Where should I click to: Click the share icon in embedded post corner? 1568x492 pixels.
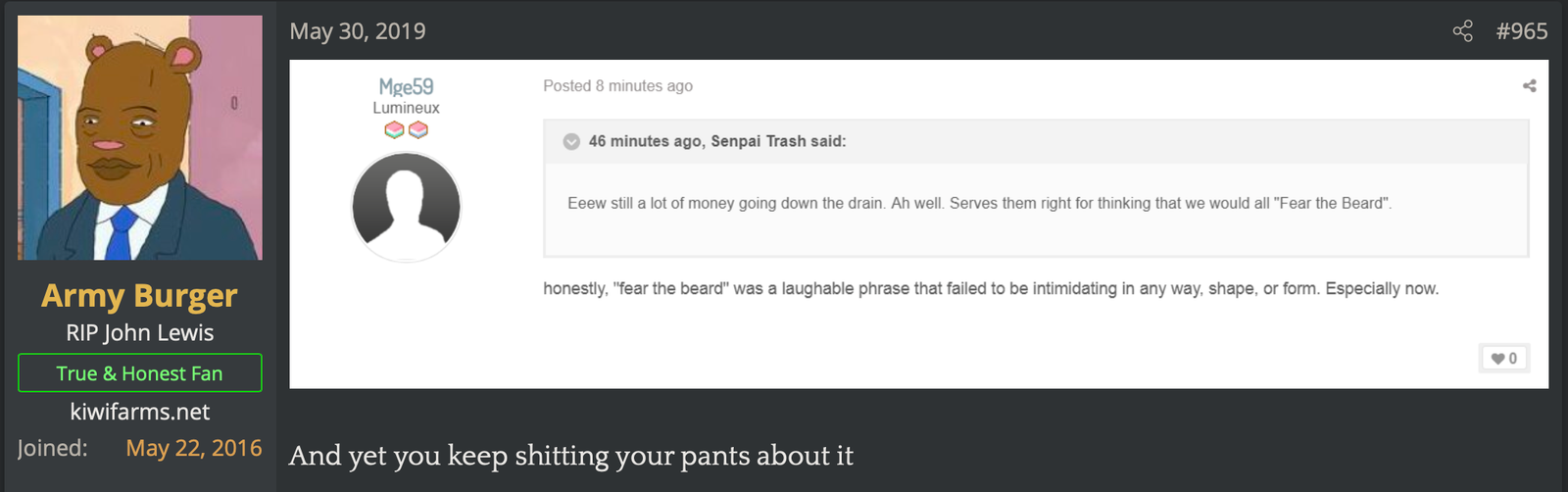1529,86
